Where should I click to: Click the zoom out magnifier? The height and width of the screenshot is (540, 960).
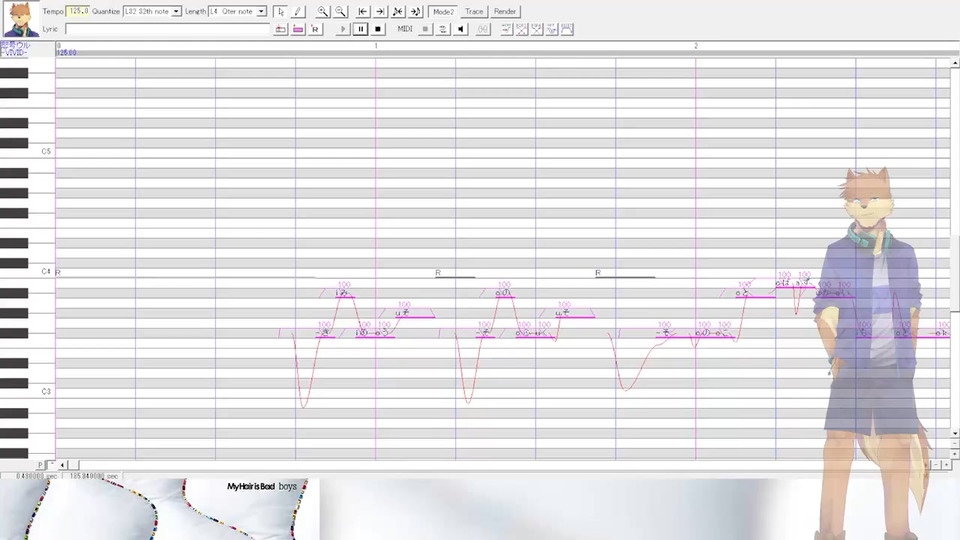tap(340, 12)
